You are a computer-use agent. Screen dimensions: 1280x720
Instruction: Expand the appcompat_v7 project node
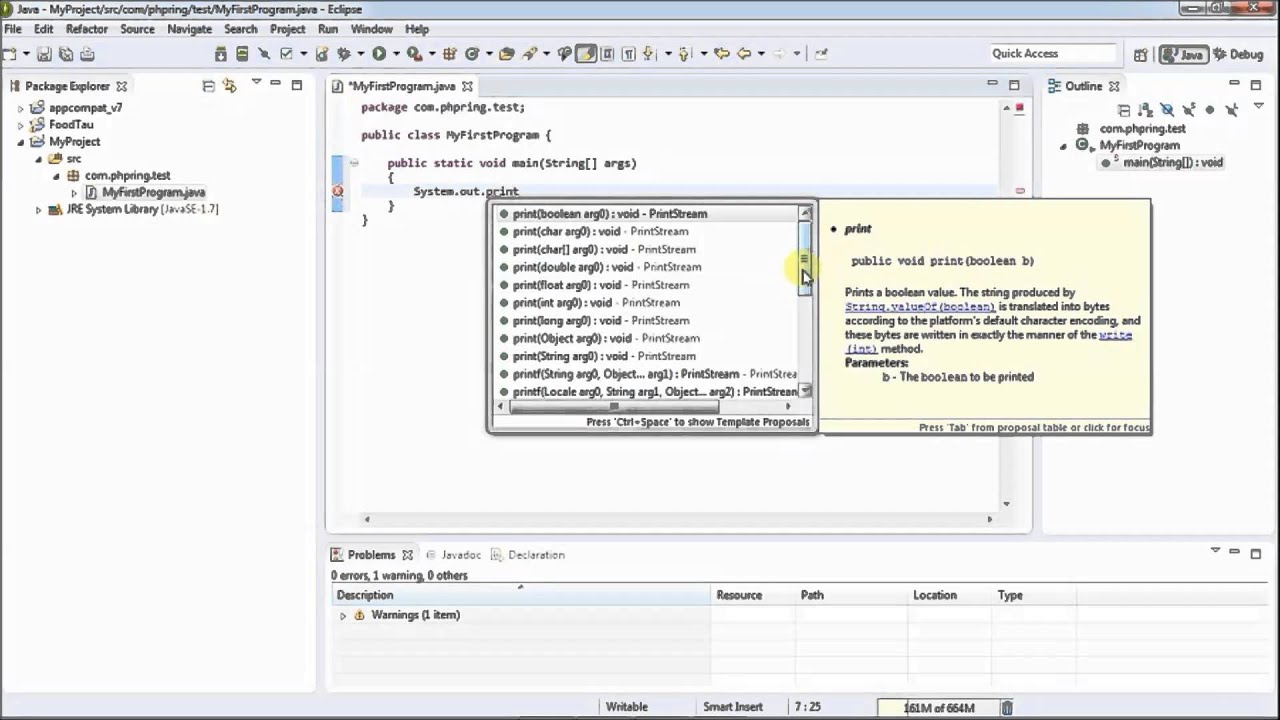point(20,108)
